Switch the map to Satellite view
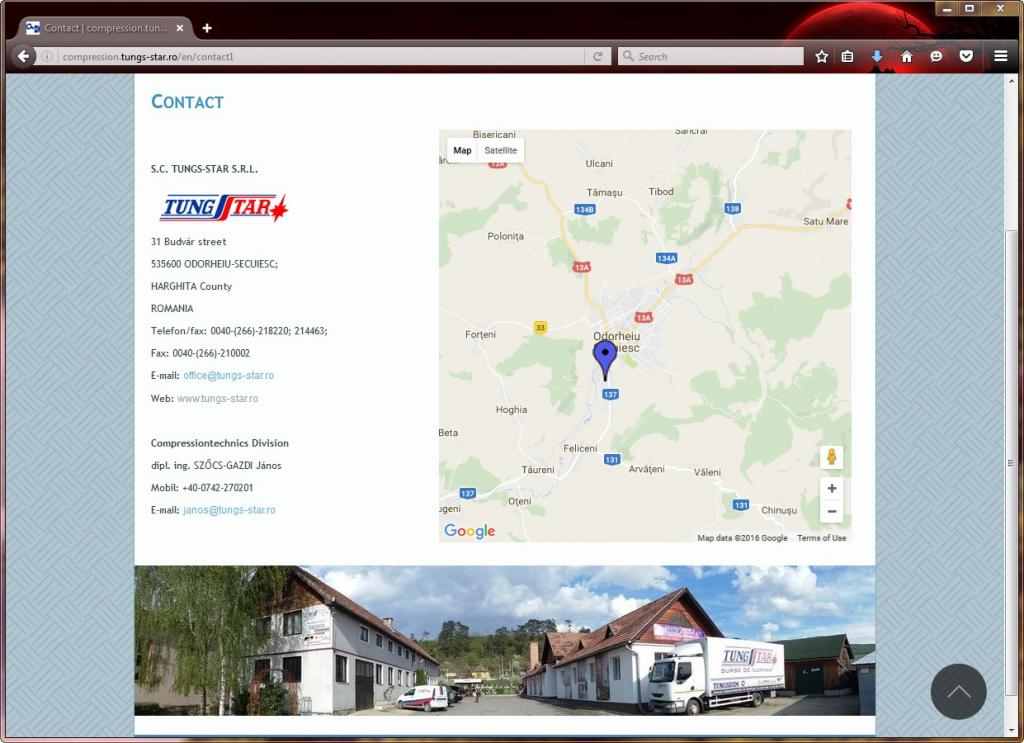The height and width of the screenshot is (743, 1024). pyautogui.click(x=500, y=150)
